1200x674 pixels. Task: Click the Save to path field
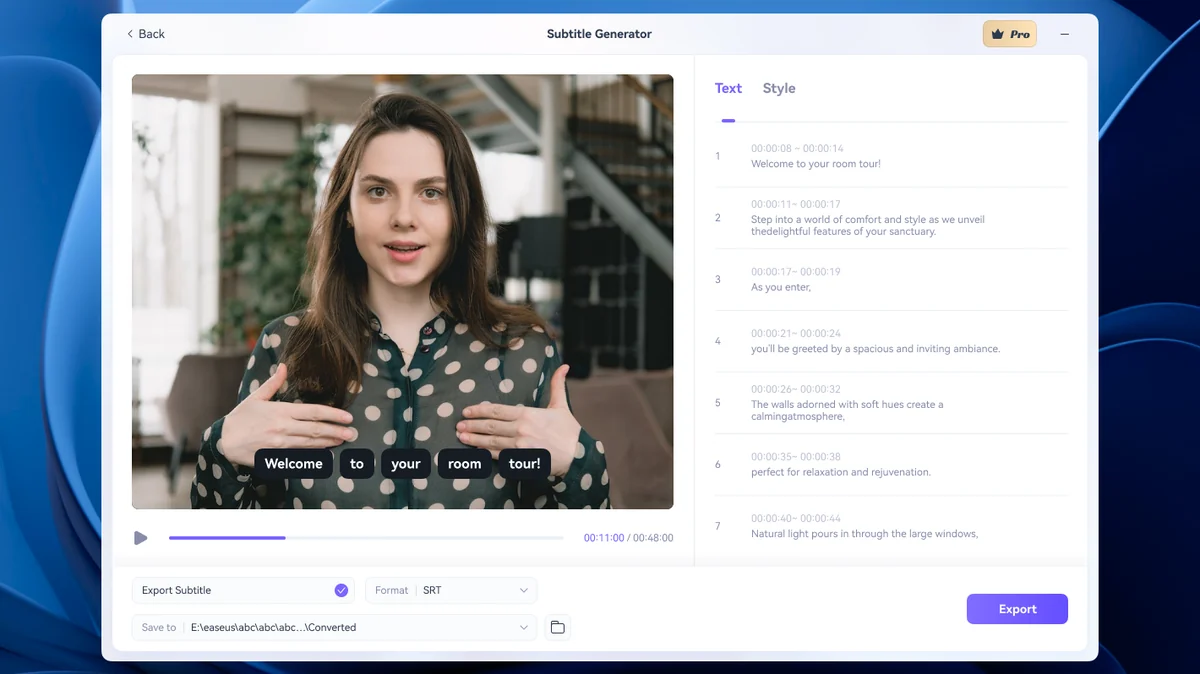(335, 627)
